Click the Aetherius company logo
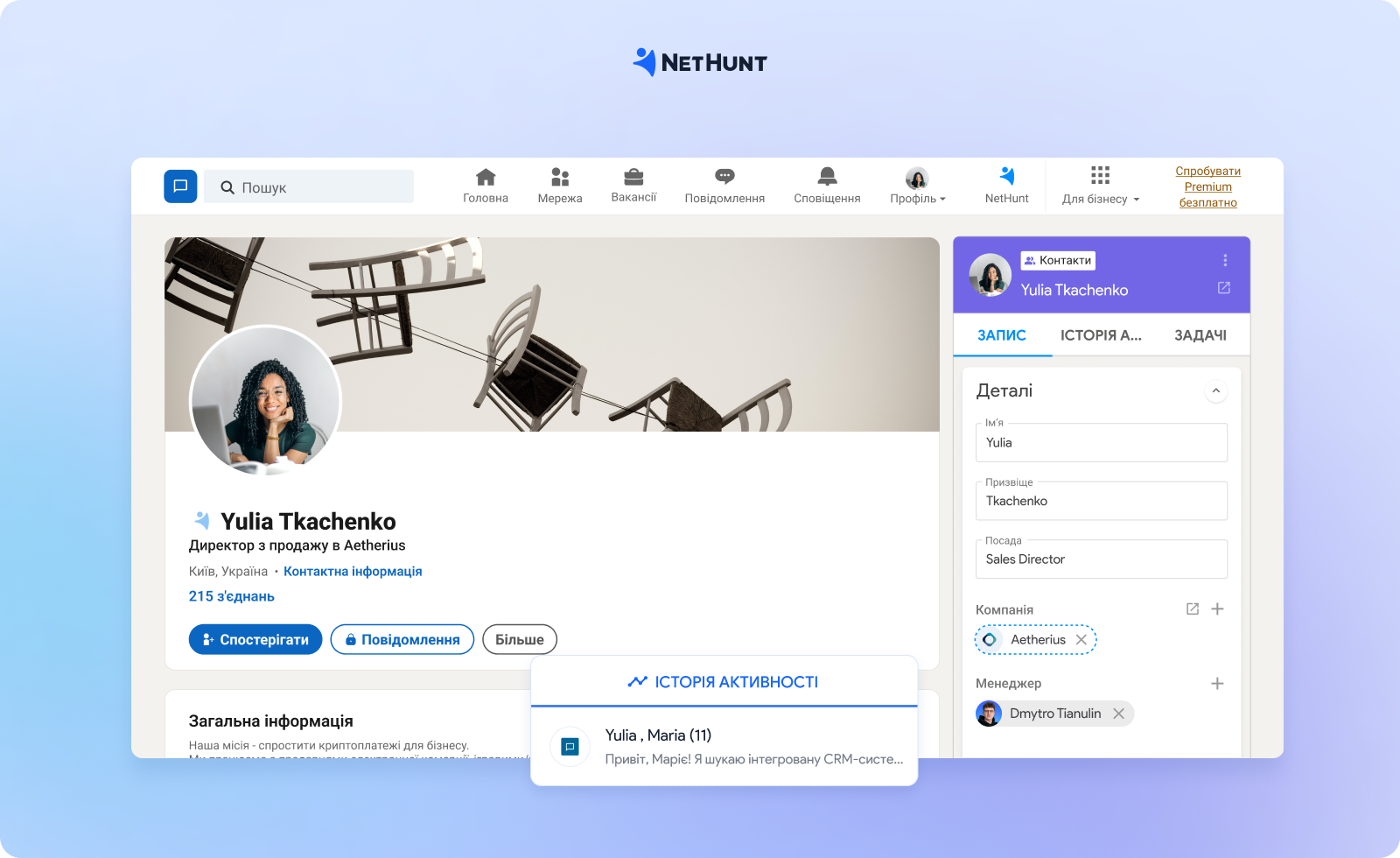 pyautogui.click(x=990, y=639)
